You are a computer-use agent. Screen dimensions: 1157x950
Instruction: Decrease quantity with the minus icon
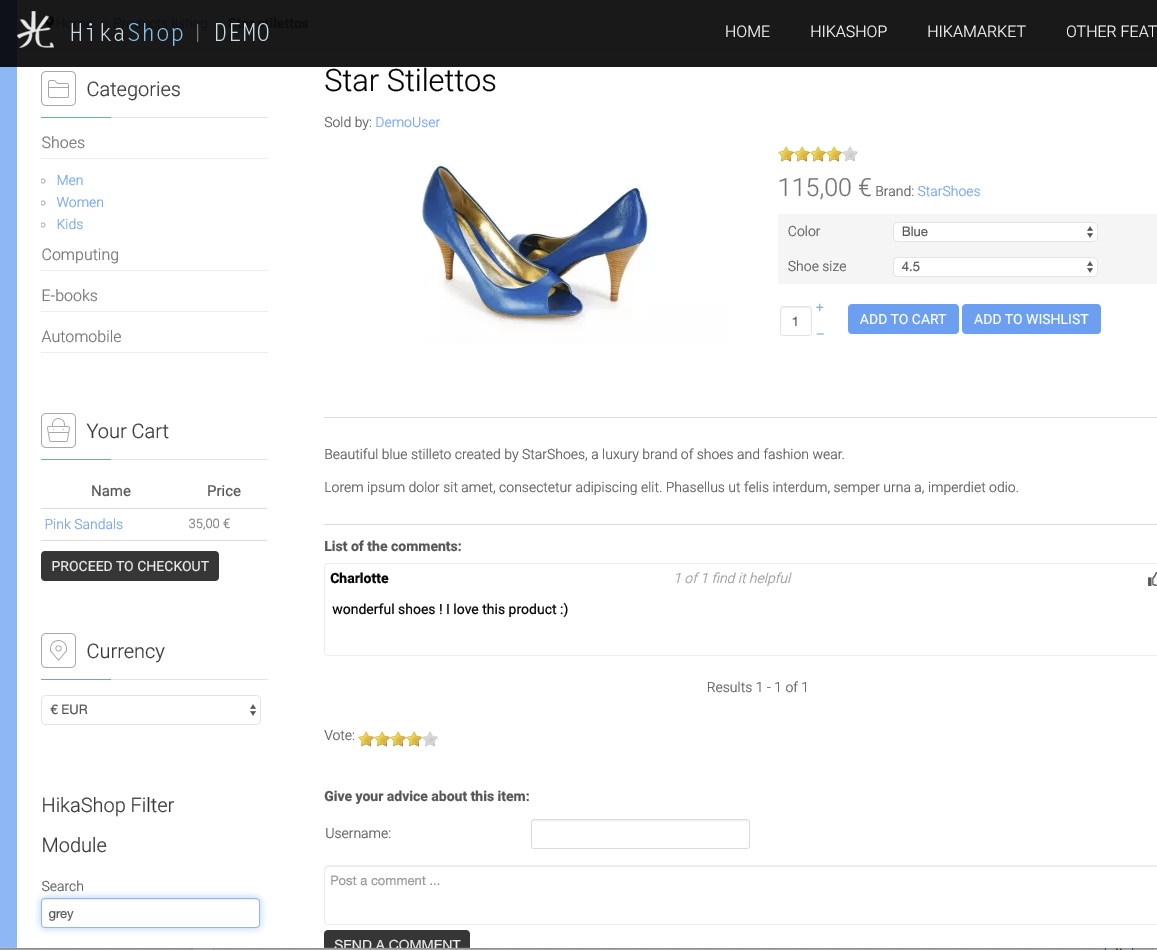click(820, 333)
